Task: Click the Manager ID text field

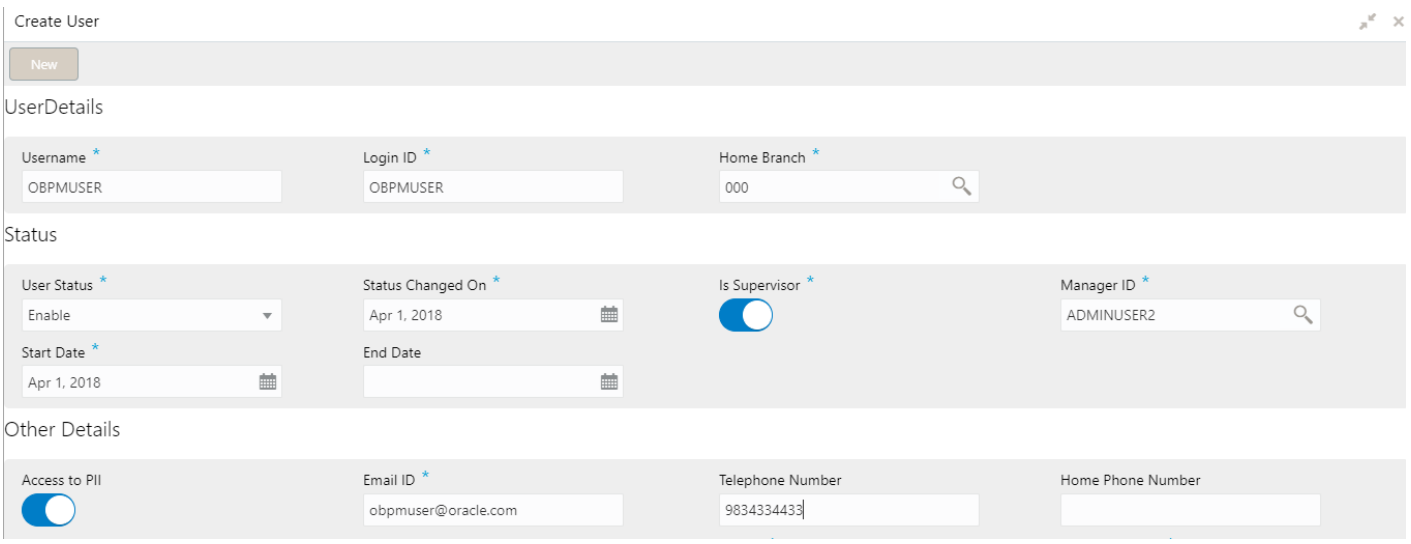Action: tap(1175, 315)
